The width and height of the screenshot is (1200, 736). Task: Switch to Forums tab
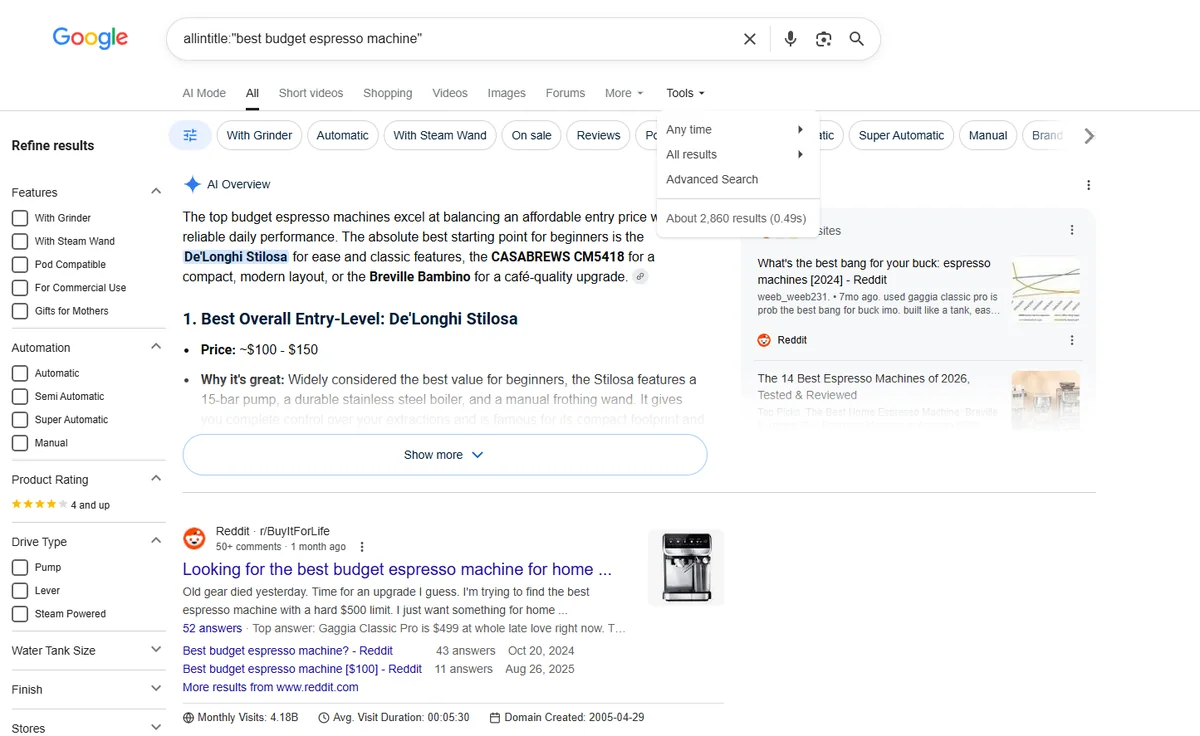point(565,93)
